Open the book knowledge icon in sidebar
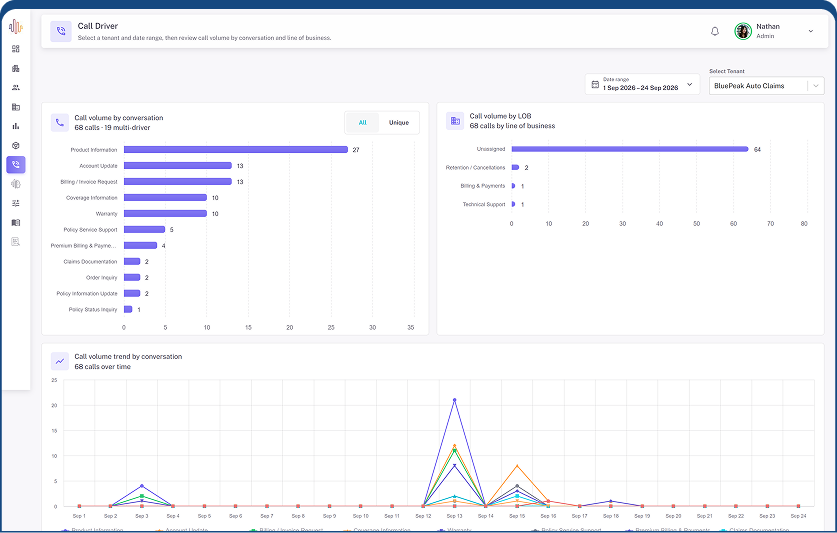 click(15, 222)
